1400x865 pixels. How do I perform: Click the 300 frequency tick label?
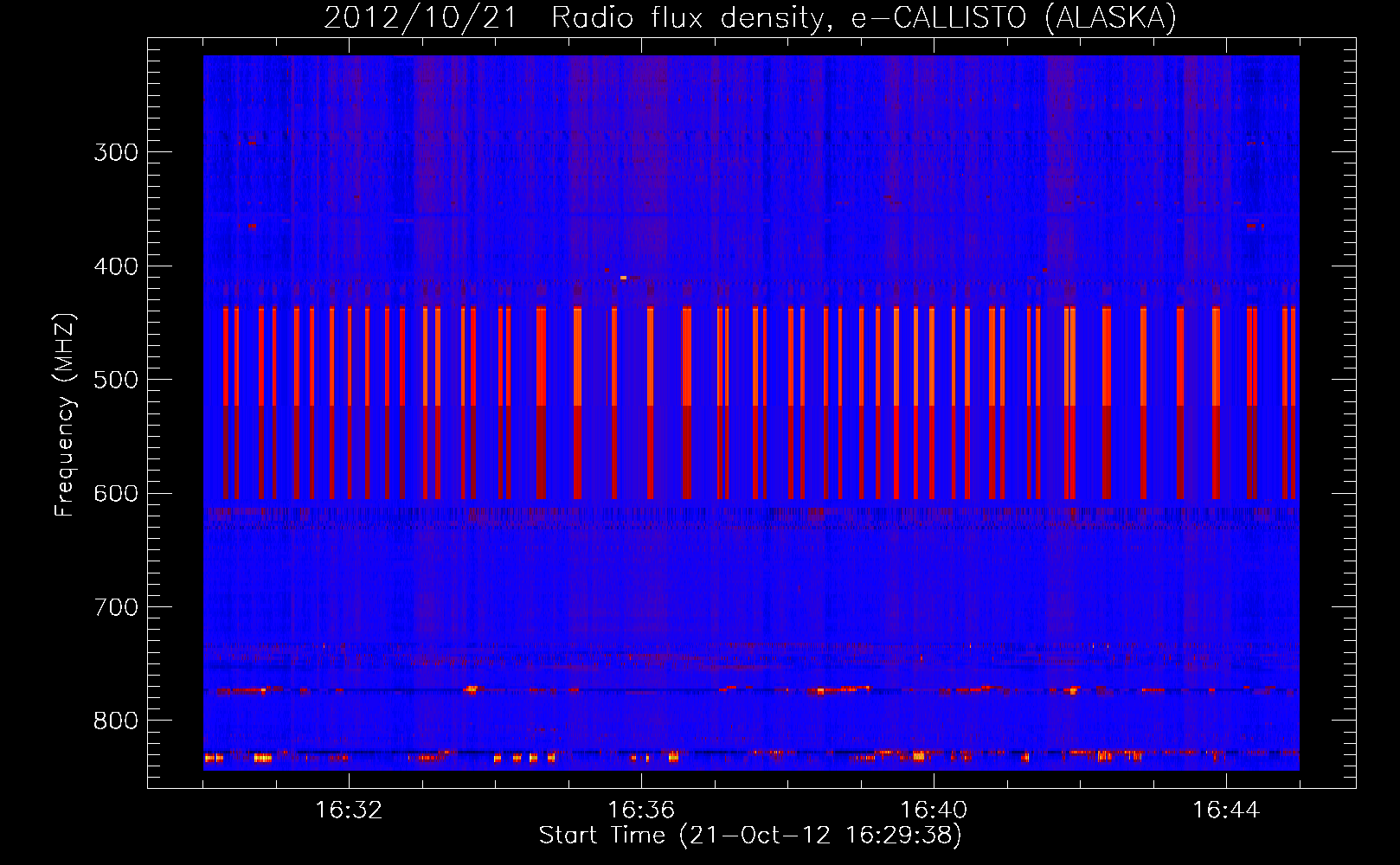116,152
